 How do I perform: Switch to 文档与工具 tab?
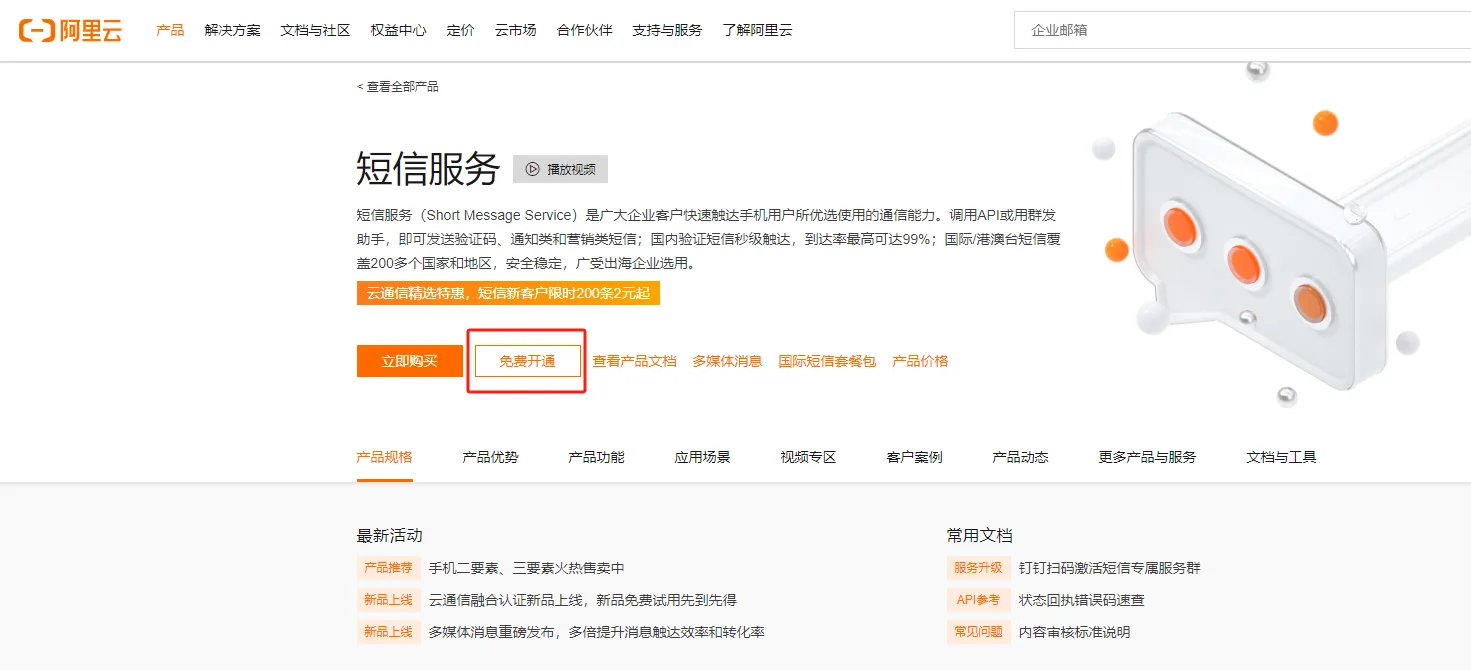1281,457
